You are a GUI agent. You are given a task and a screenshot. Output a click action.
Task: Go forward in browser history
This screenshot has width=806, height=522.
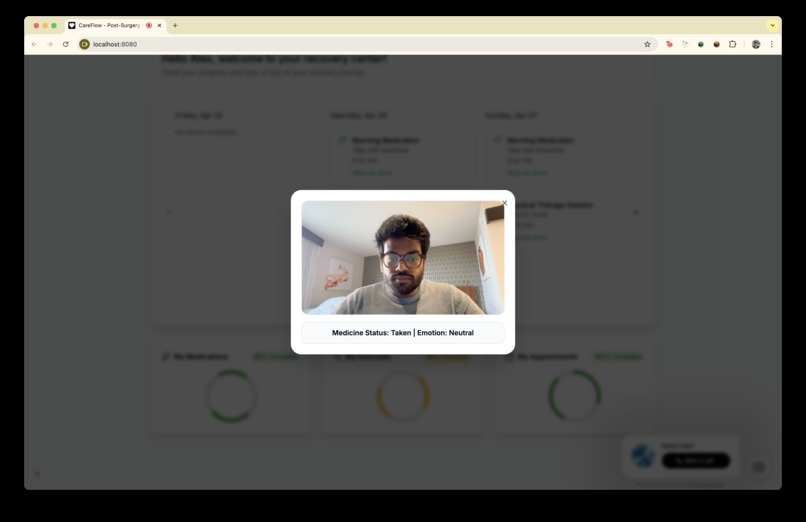pos(50,44)
